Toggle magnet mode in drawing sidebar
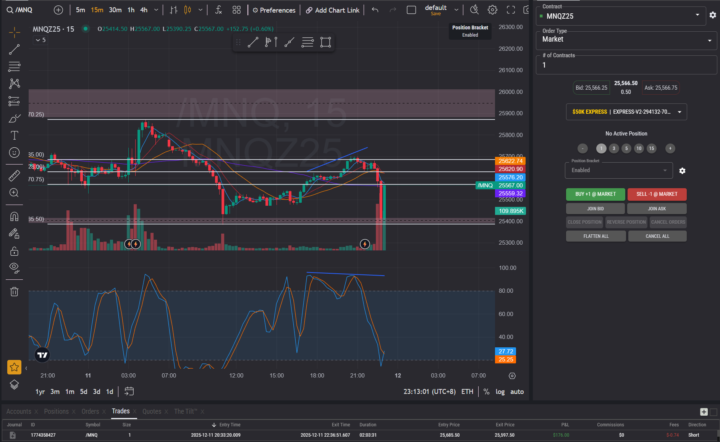The height and width of the screenshot is (442, 720). (x=14, y=215)
